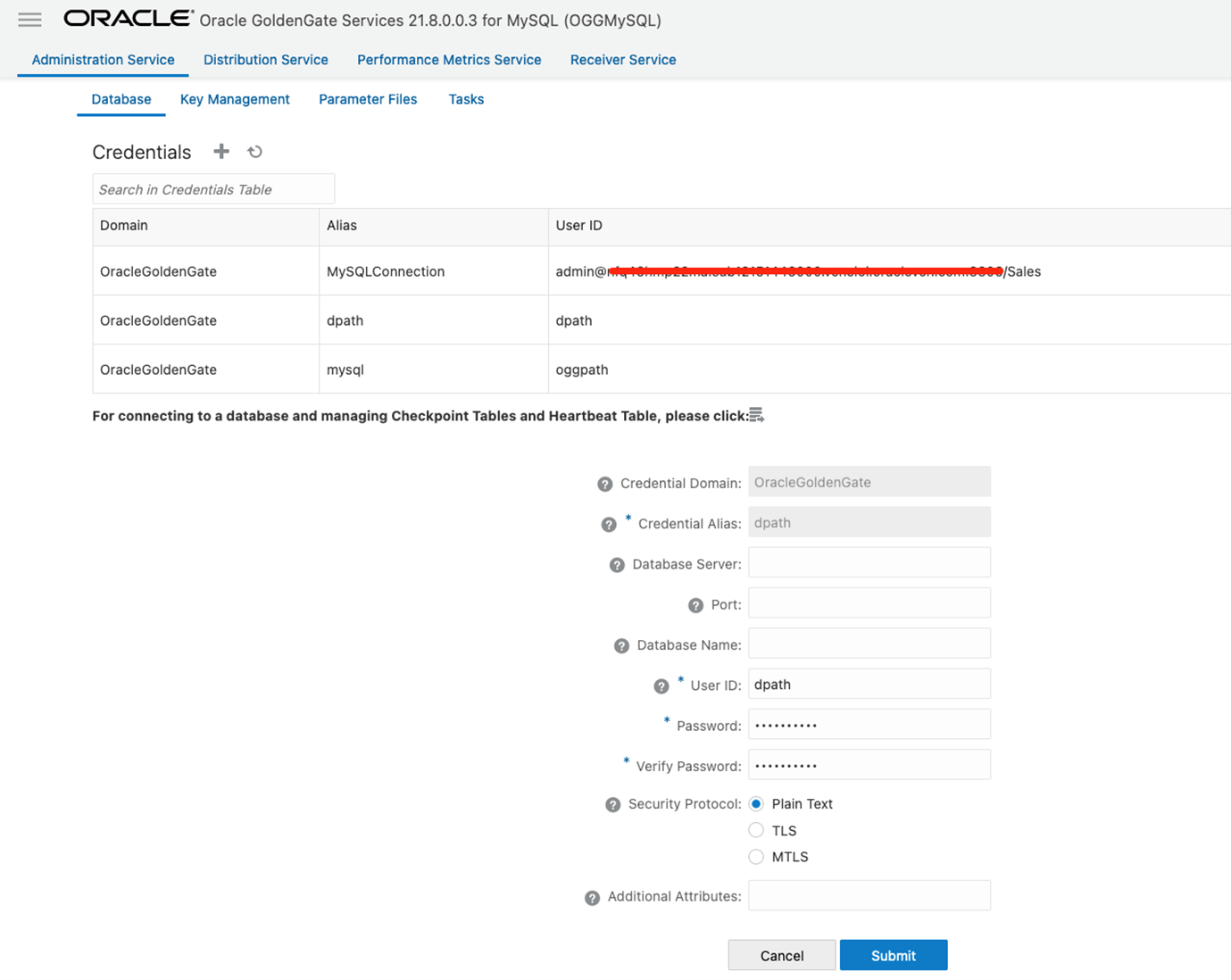The image size is (1231, 980).
Task: Select the TLS security protocol
Action: pyautogui.click(x=756, y=830)
